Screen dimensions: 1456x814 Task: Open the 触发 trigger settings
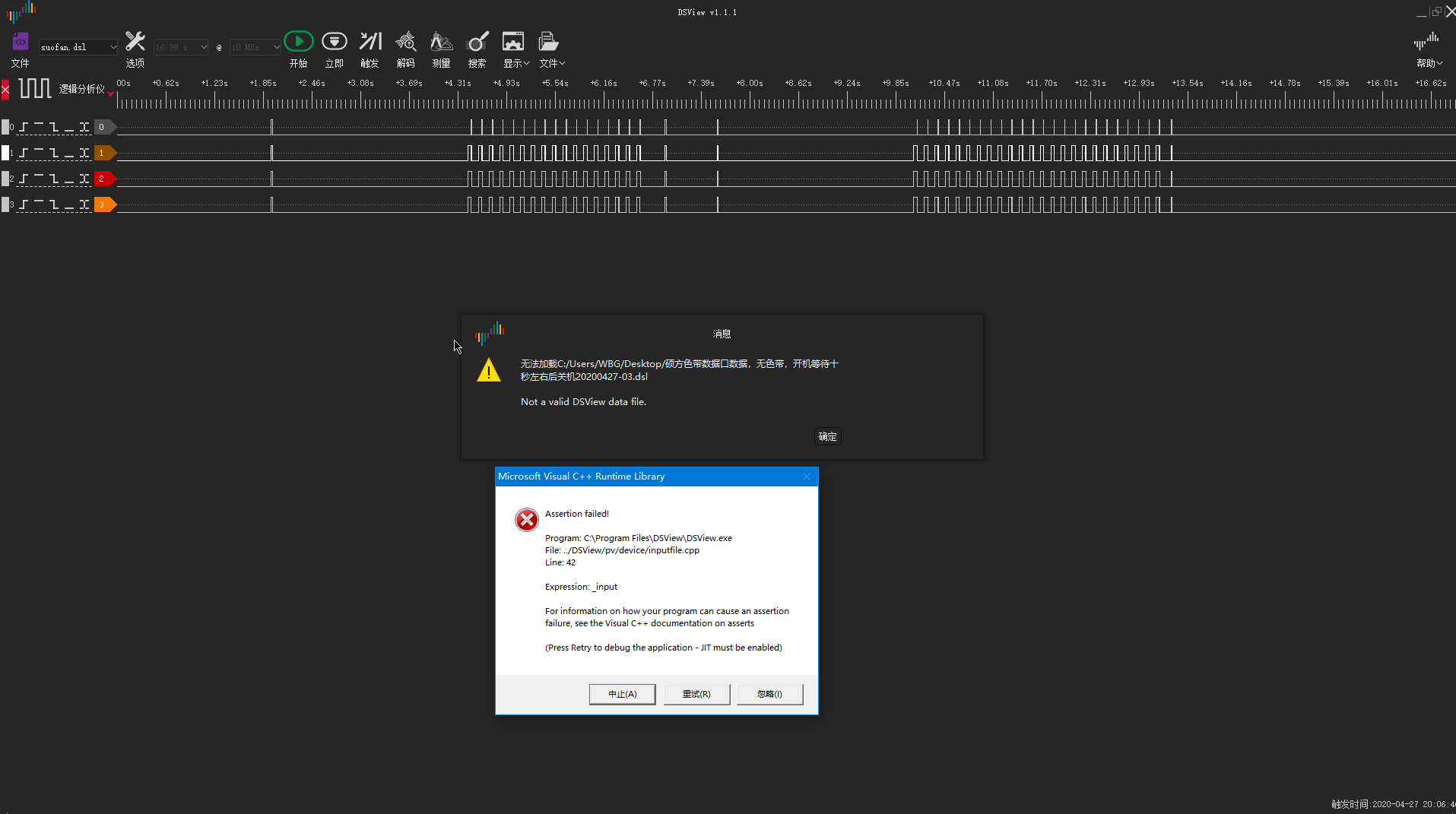click(369, 41)
